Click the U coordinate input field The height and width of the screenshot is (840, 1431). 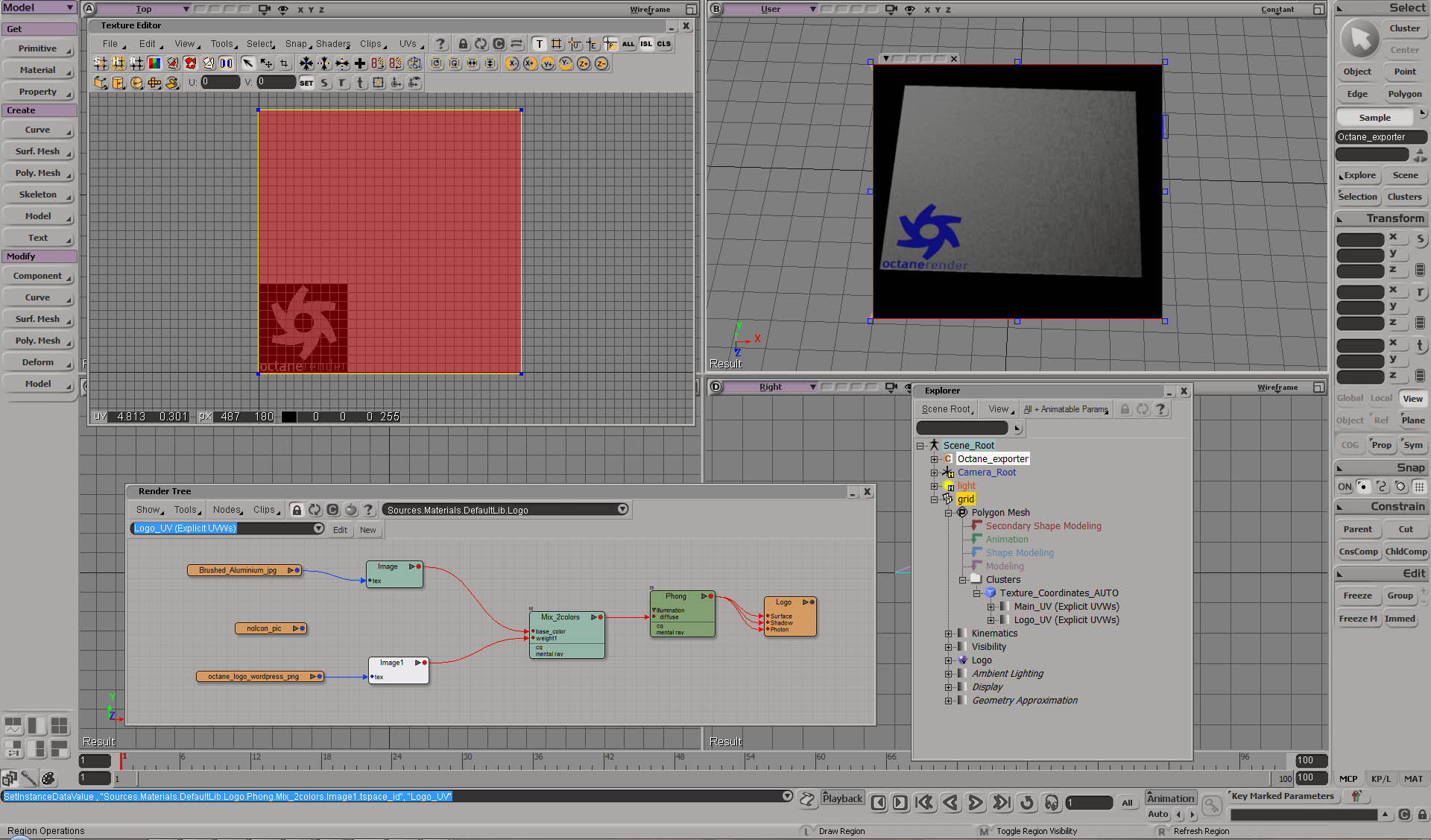220,82
